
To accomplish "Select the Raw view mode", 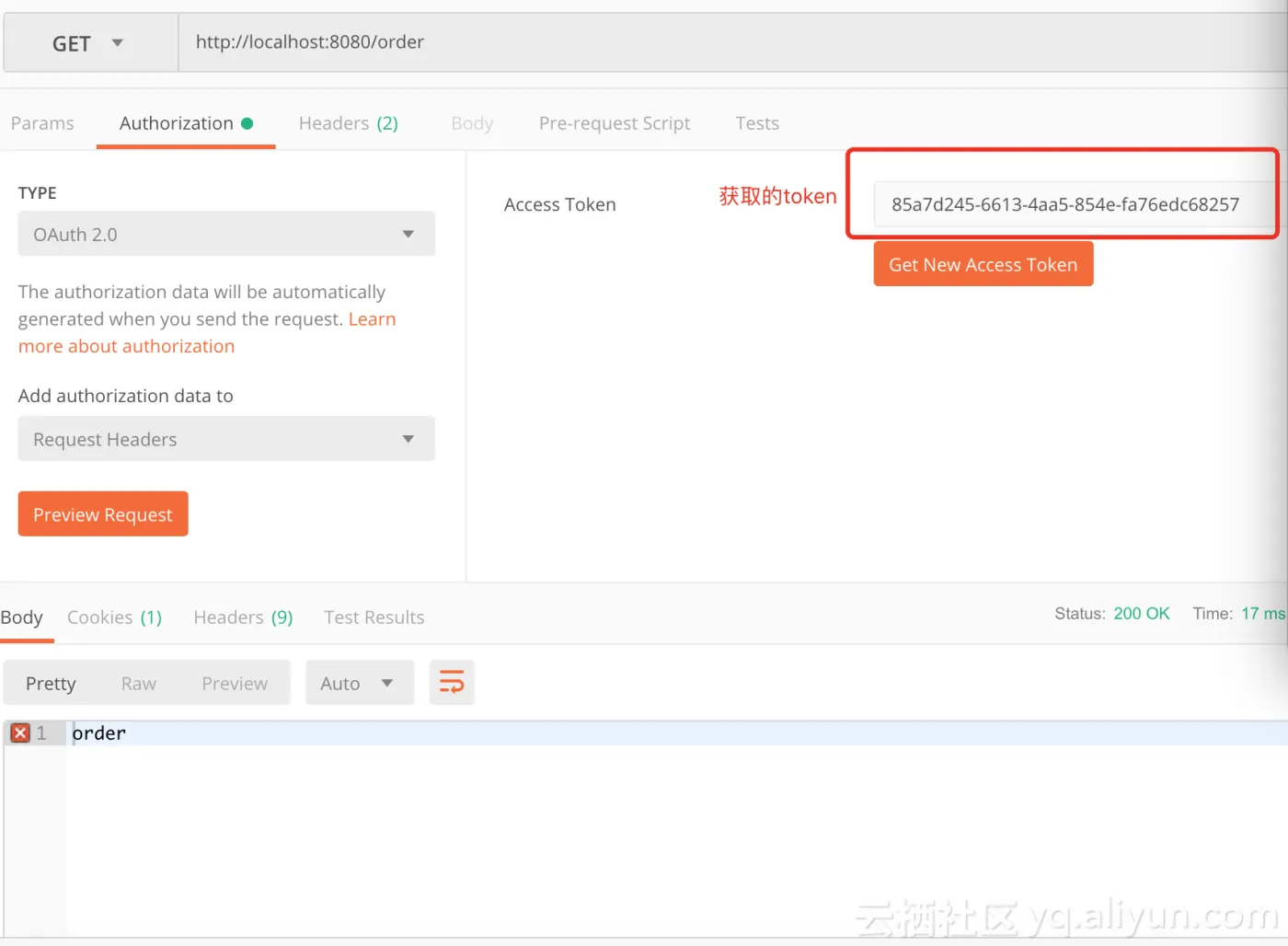I will 139,683.
